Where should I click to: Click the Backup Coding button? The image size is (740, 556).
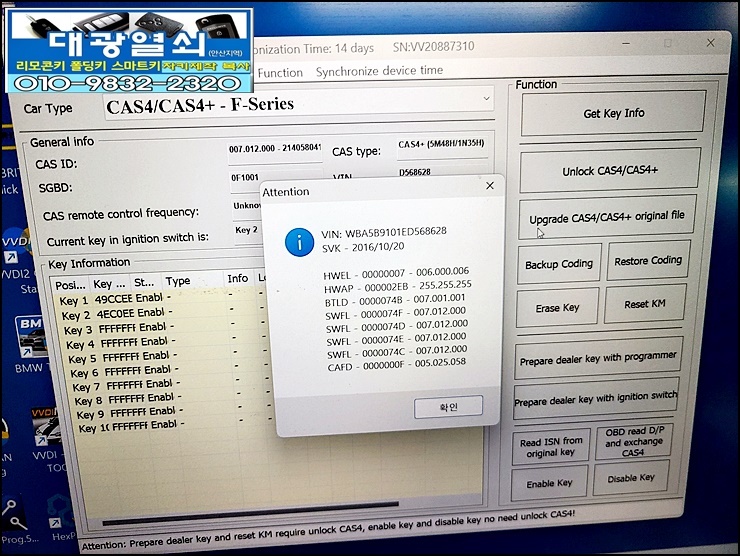(559, 264)
